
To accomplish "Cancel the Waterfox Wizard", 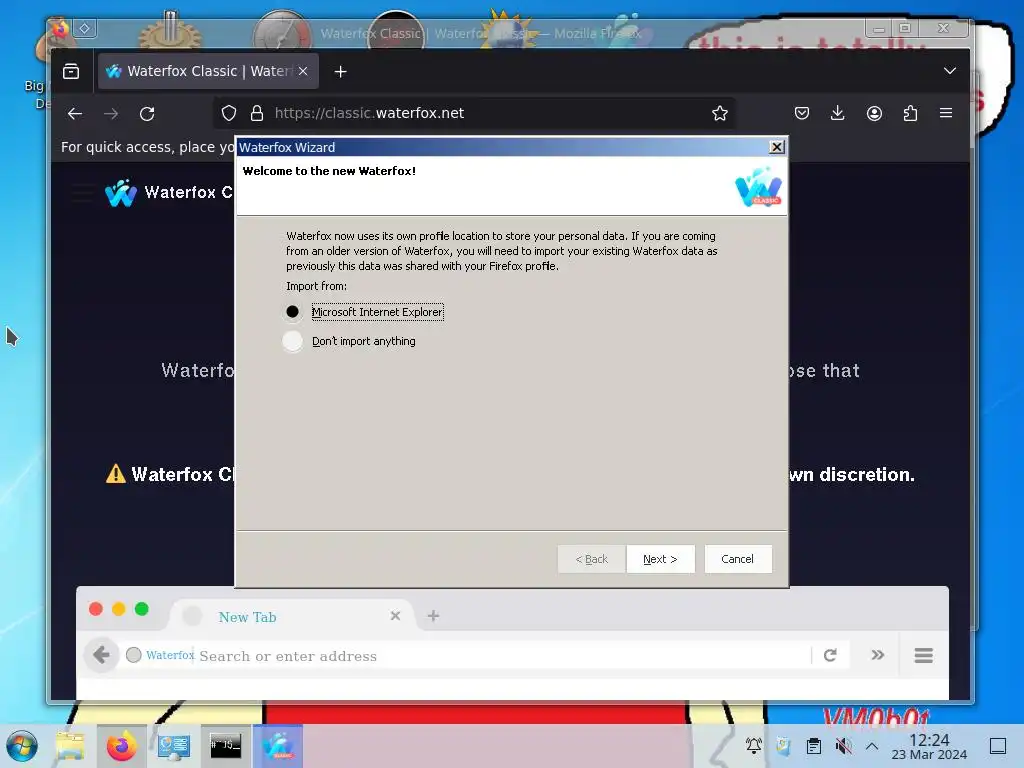I will tap(737, 559).
